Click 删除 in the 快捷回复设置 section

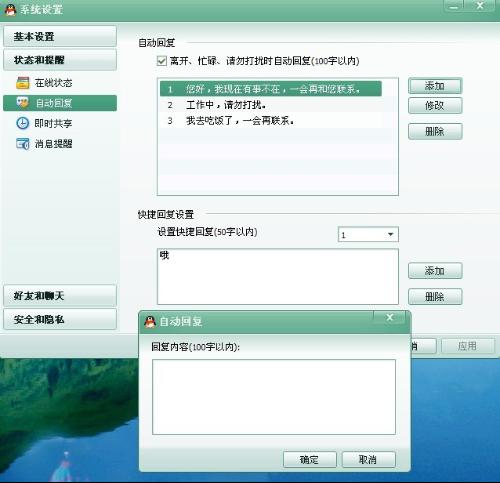[435, 296]
